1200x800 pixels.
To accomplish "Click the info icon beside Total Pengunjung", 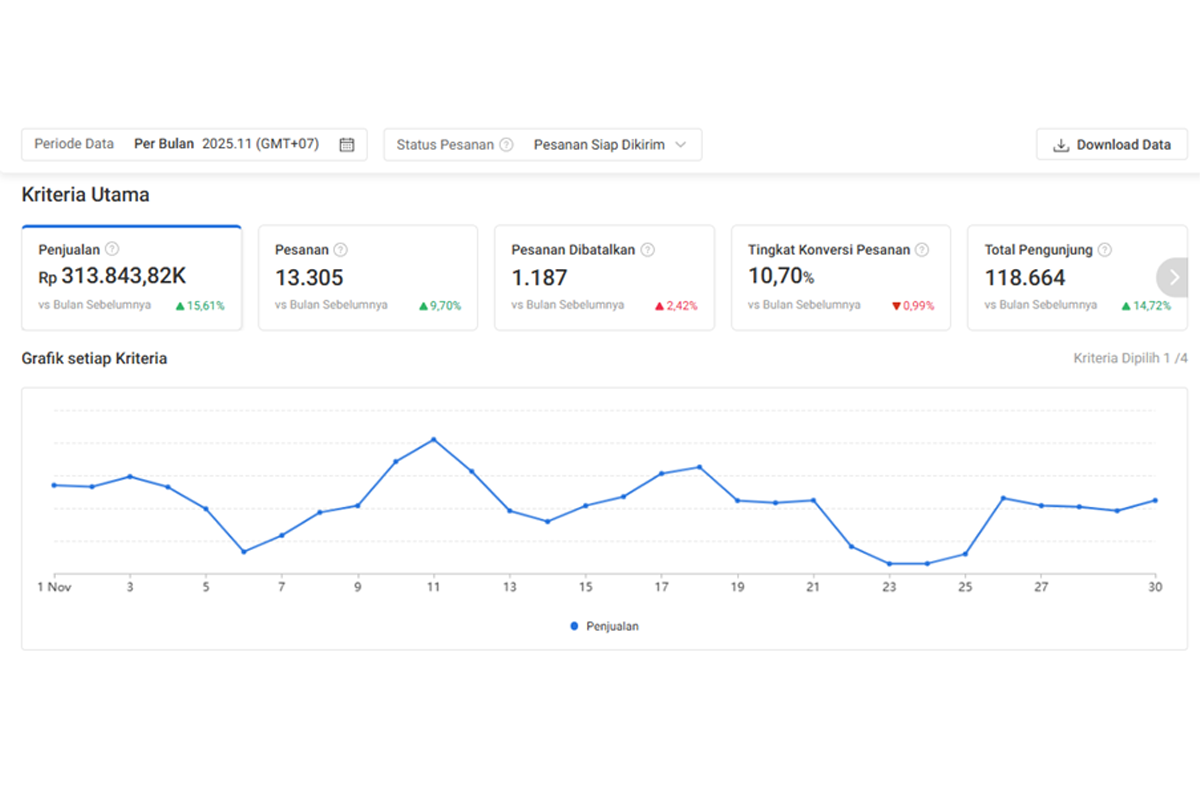I will click(x=1104, y=250).
